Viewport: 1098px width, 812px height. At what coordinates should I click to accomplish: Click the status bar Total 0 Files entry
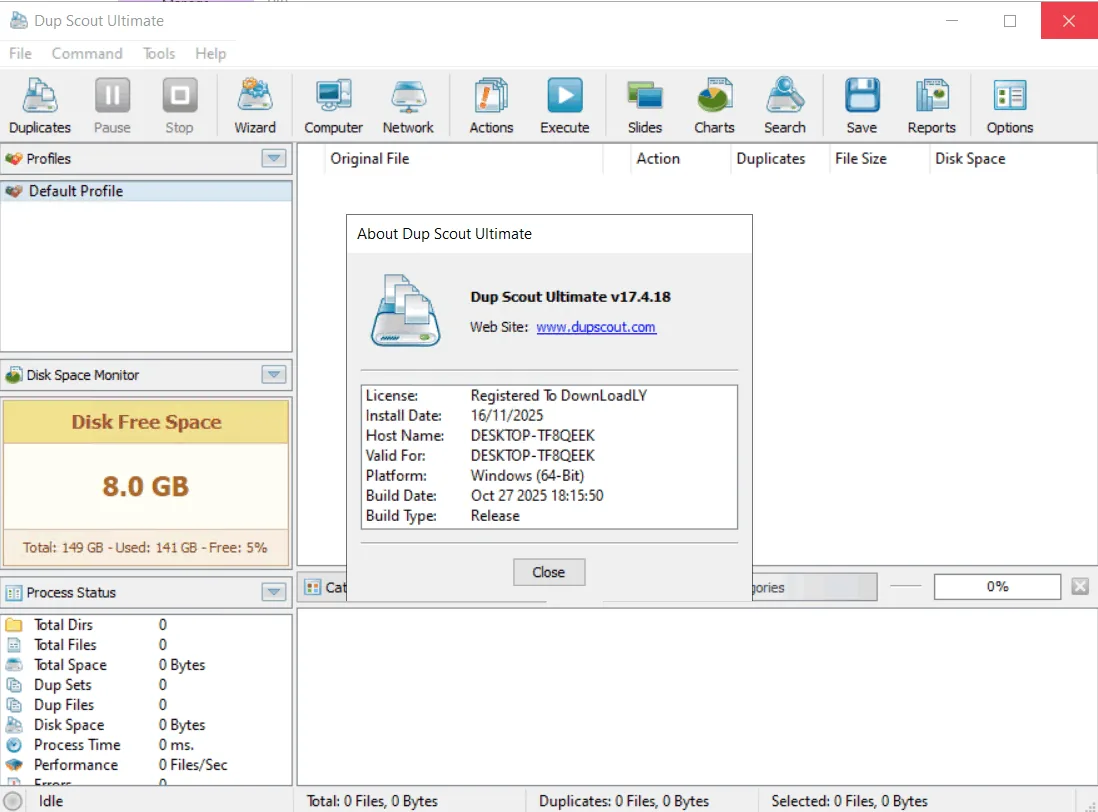pyautogui.click(x=372, y=801)
